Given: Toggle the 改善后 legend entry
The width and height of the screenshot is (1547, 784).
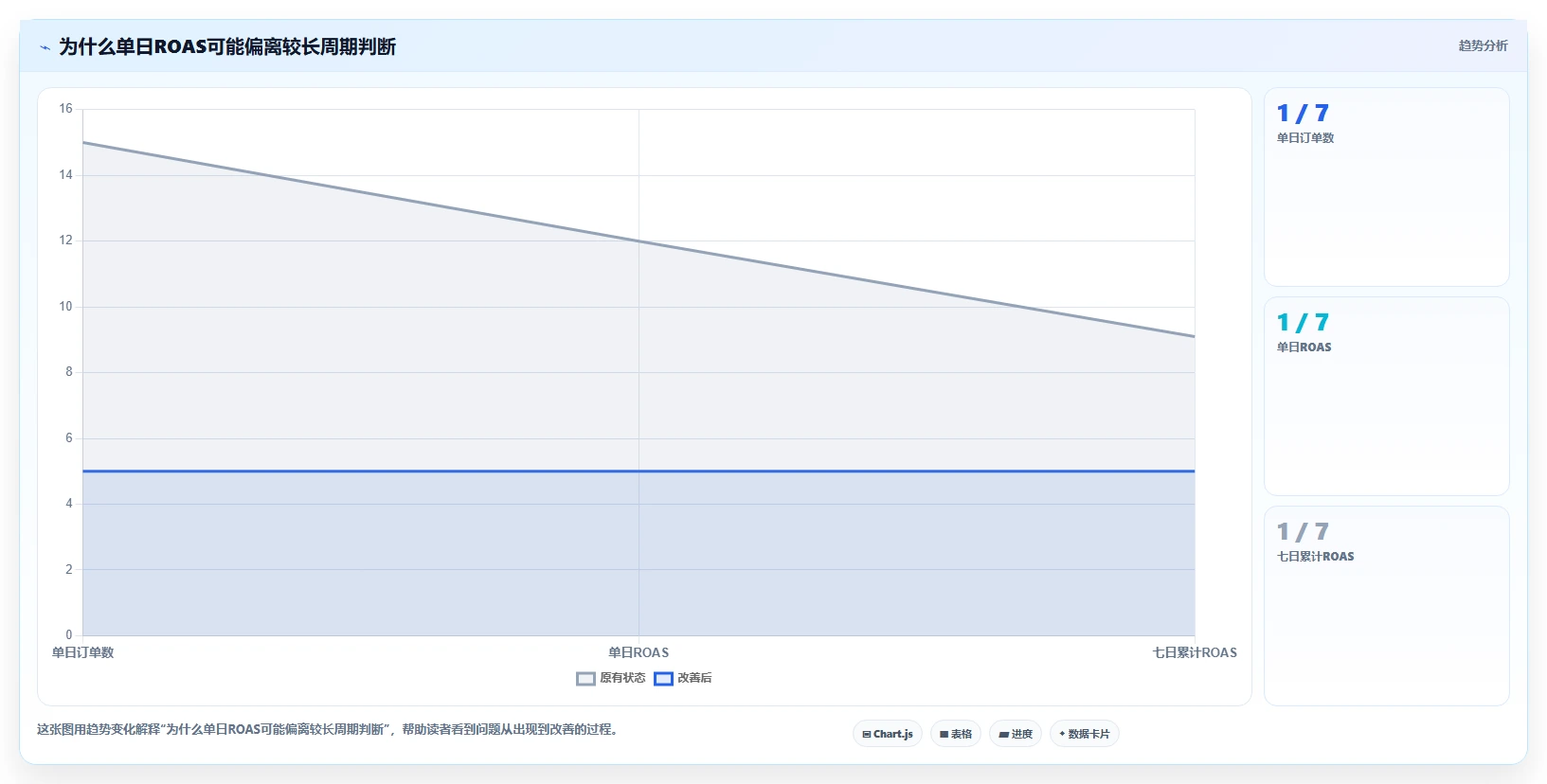Looking at the screenshot, I should [683, 678].
